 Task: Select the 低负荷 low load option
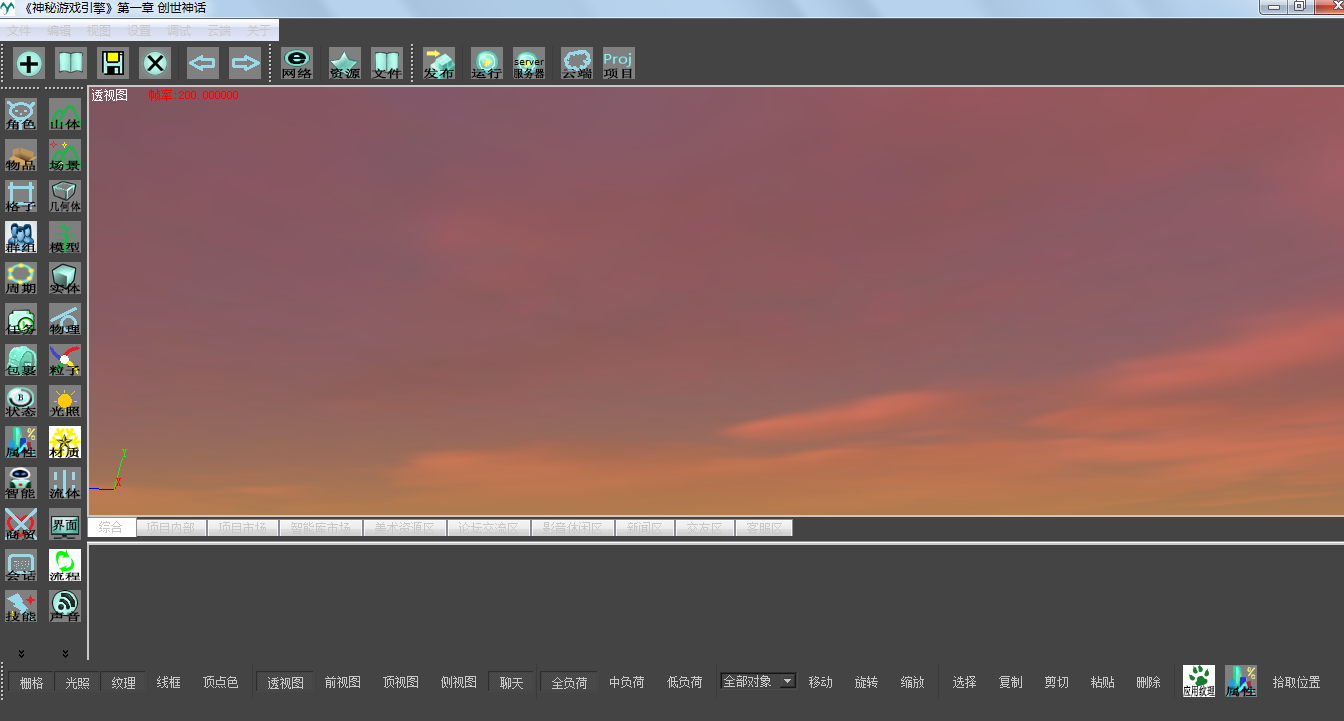click(685, 683)
